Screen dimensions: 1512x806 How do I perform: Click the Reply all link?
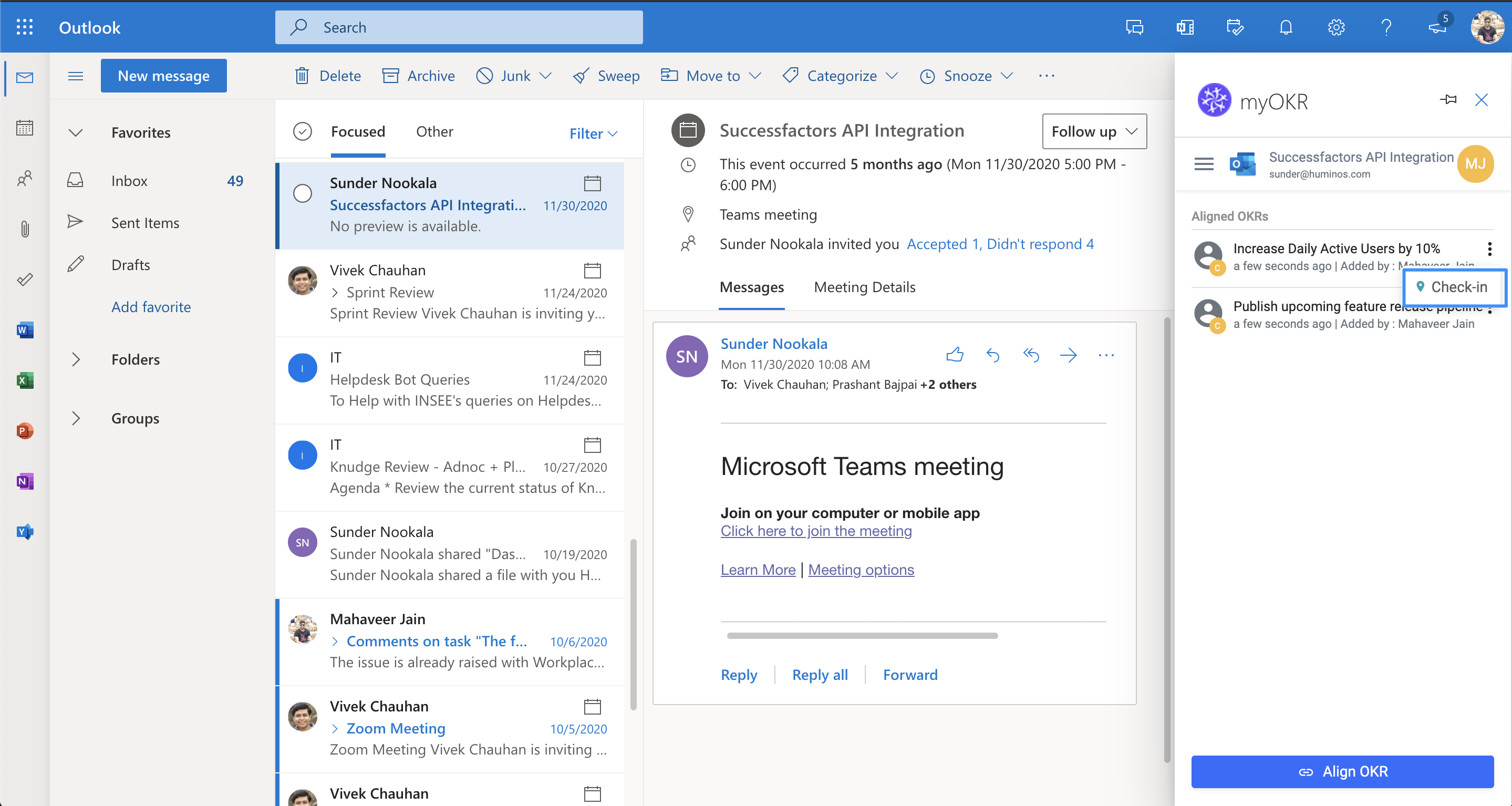tap(820, 674)
